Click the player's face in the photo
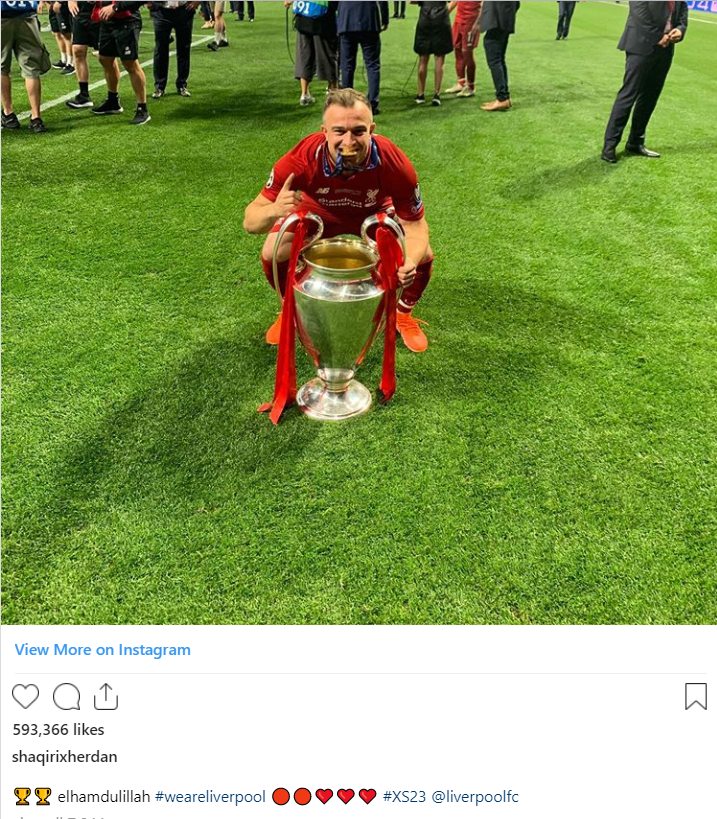 [347, 128]
